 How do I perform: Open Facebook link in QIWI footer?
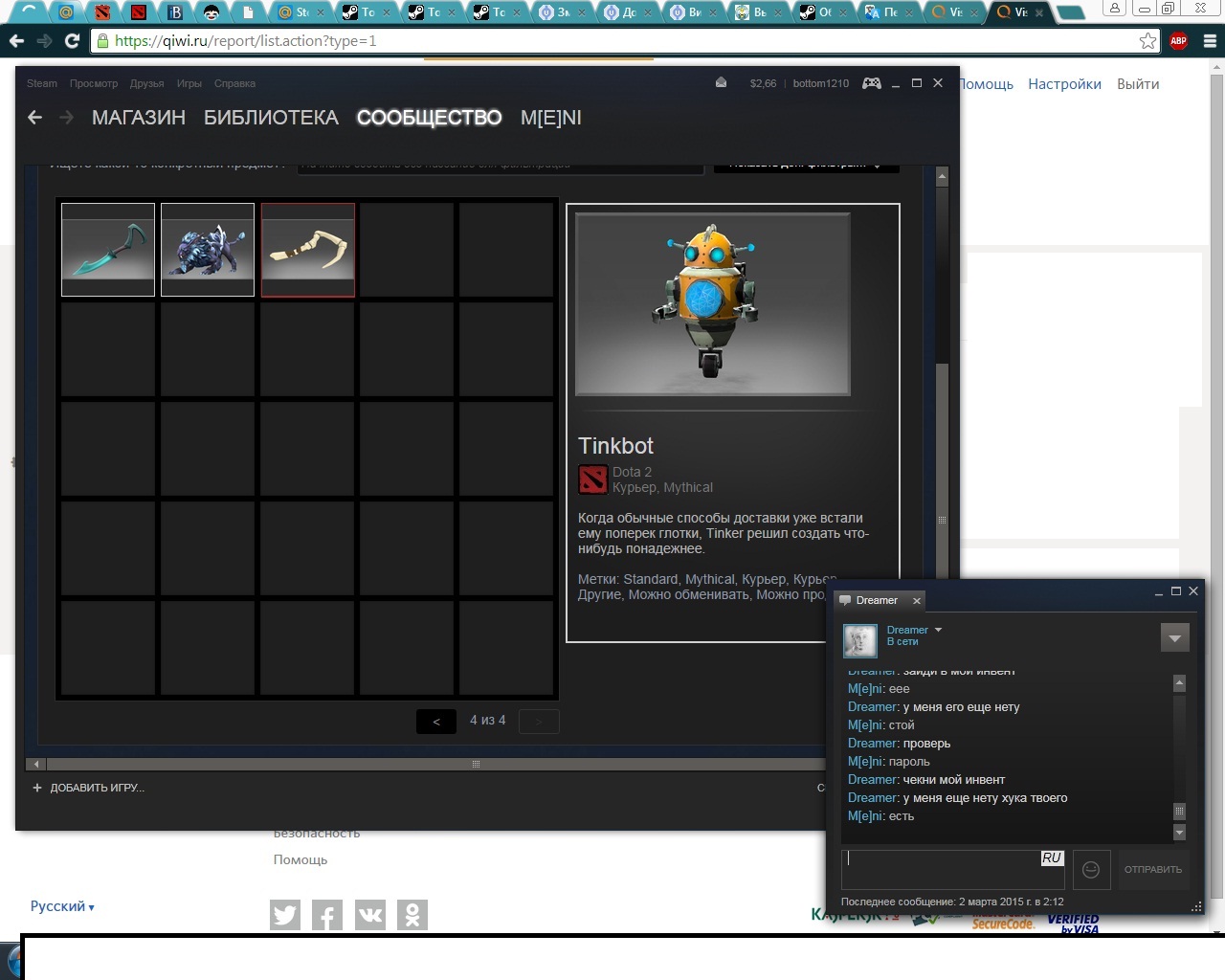tap(326, 915)
